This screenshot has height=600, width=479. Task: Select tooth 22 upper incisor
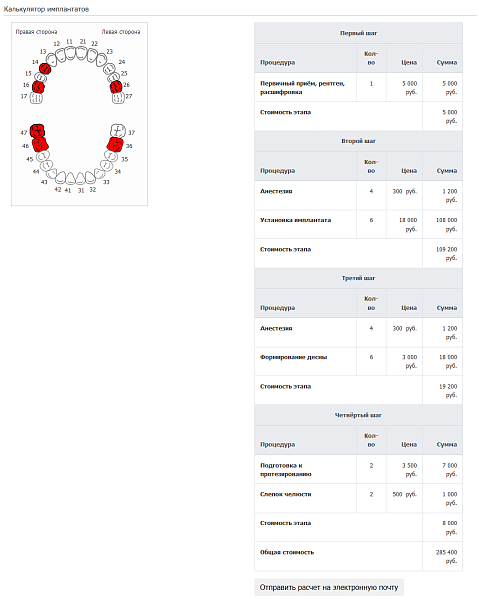pyautogui.click(x=93, y=55)
